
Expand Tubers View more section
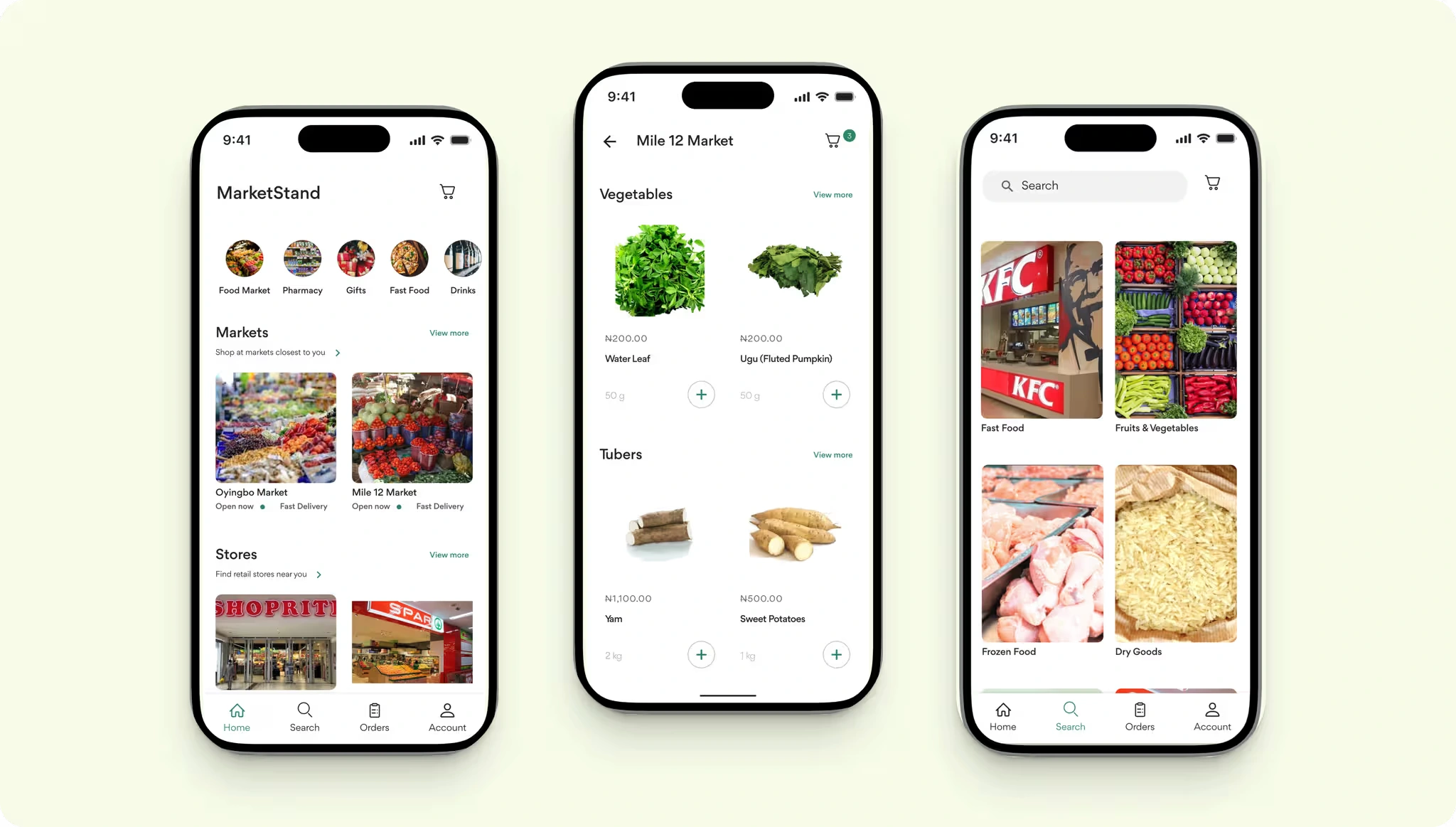click(x=832, y=454)
